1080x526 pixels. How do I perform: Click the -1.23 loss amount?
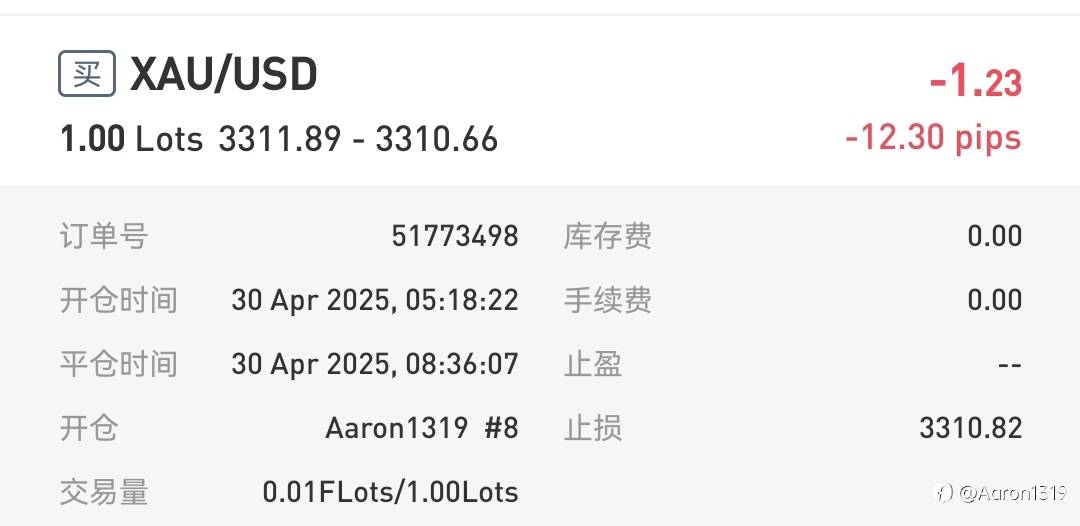975,82
